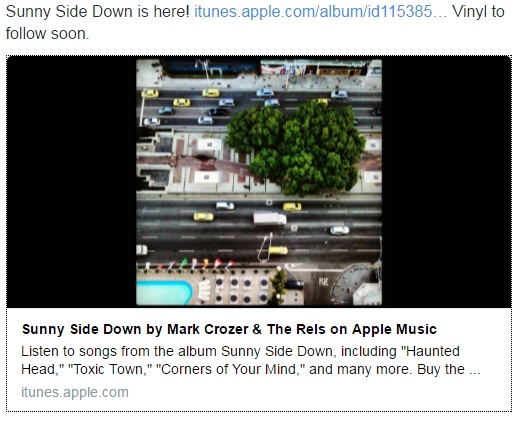Click the white truck on the lower road
The image size is (523, 426).
coord(270,219)
